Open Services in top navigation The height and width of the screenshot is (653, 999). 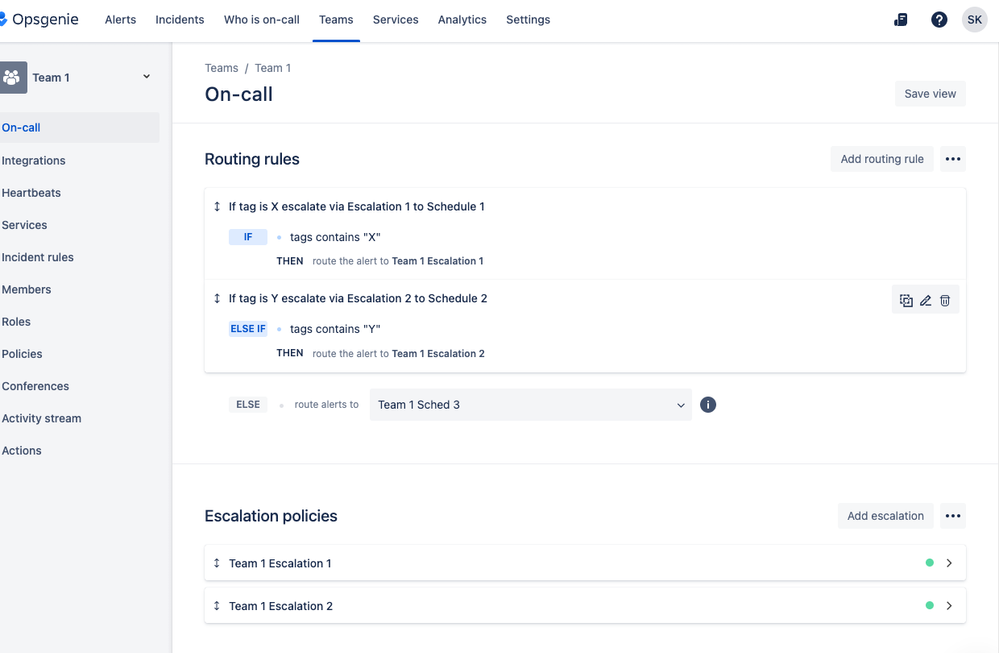[396, 20]
